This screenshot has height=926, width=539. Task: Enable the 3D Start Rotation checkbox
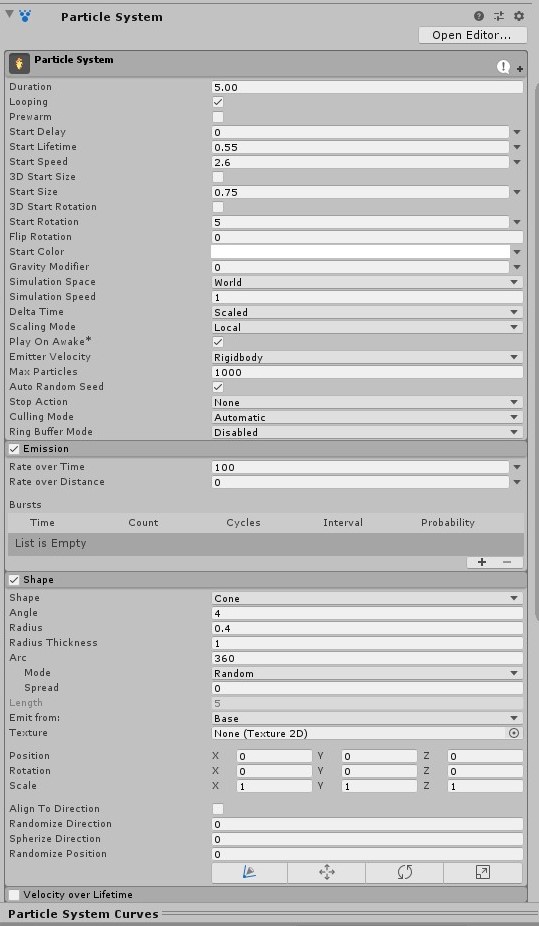click(218, 207)
